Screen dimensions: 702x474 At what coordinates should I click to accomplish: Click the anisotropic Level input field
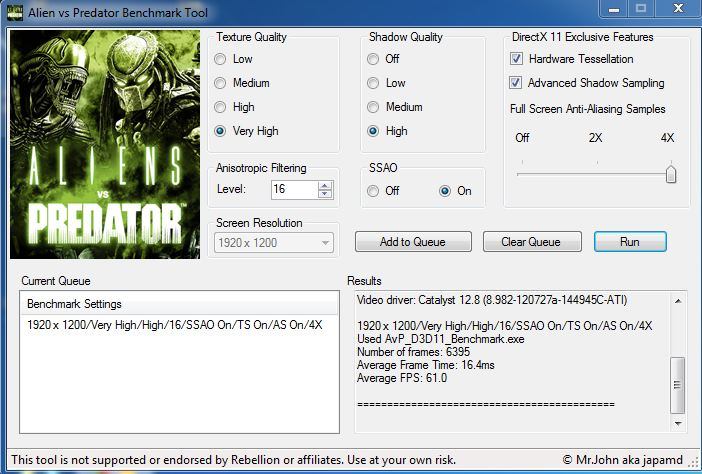point(294,190)
